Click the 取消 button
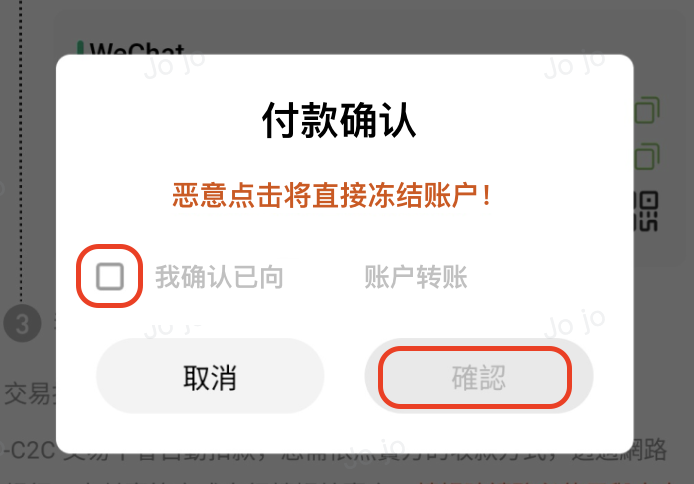 pos(210,376)
